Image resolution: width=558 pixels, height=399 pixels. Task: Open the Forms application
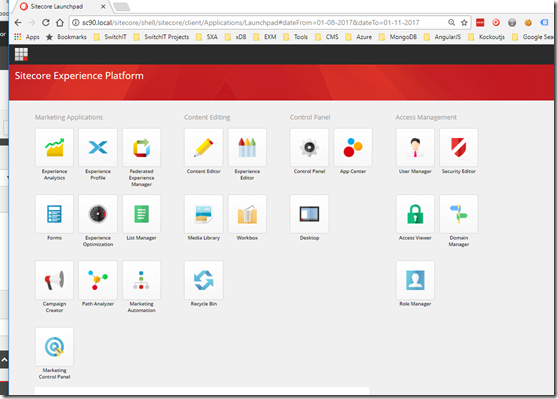pos(54,214)
